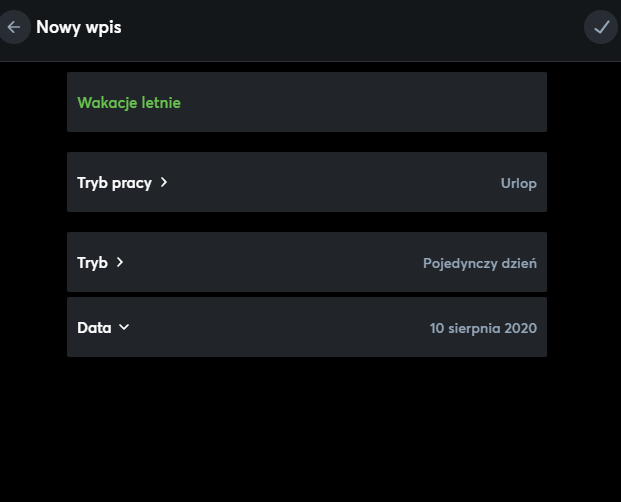Click the right chevron beside Tryb
Screen dimensions: 621x502
[x=120, y=262]
